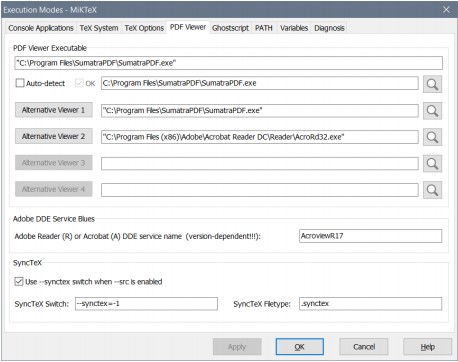Viewport: 458px width, 362px height.
Task: Open the TeX System tab
Action: click(x=99, y=28)
